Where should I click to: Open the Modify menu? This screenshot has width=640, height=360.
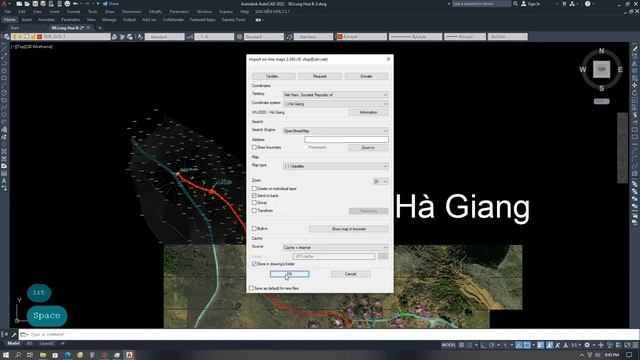[x=155, y=11]
